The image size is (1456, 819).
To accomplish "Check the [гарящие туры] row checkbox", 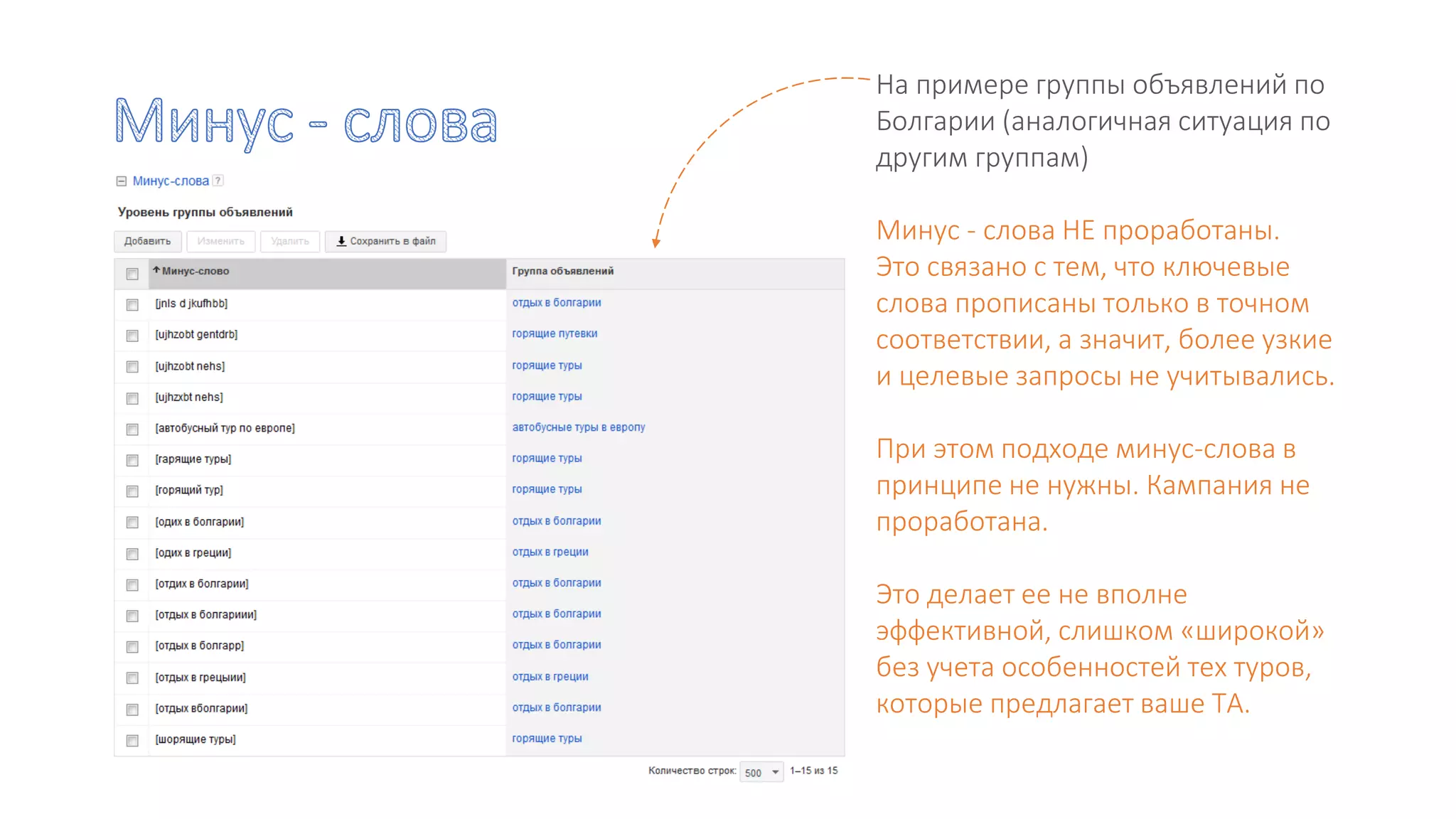I will 132,460.
